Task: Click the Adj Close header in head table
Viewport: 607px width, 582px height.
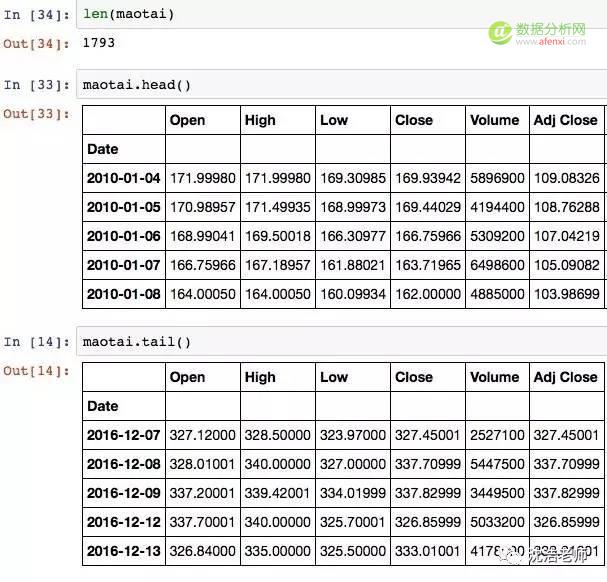Action: 566,120
